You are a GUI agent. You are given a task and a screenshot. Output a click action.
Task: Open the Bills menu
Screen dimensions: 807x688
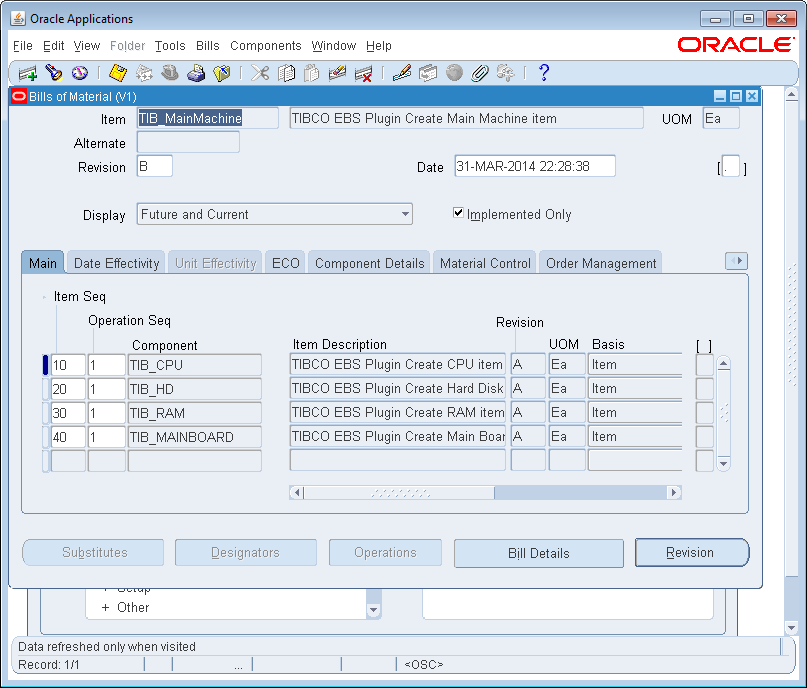click(207, 46)
